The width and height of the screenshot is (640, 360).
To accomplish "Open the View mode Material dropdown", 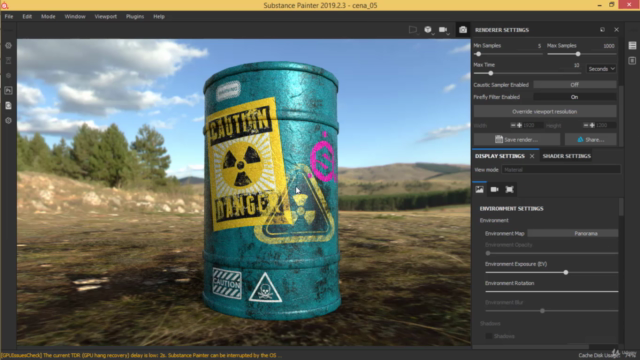I will point(561,170).
